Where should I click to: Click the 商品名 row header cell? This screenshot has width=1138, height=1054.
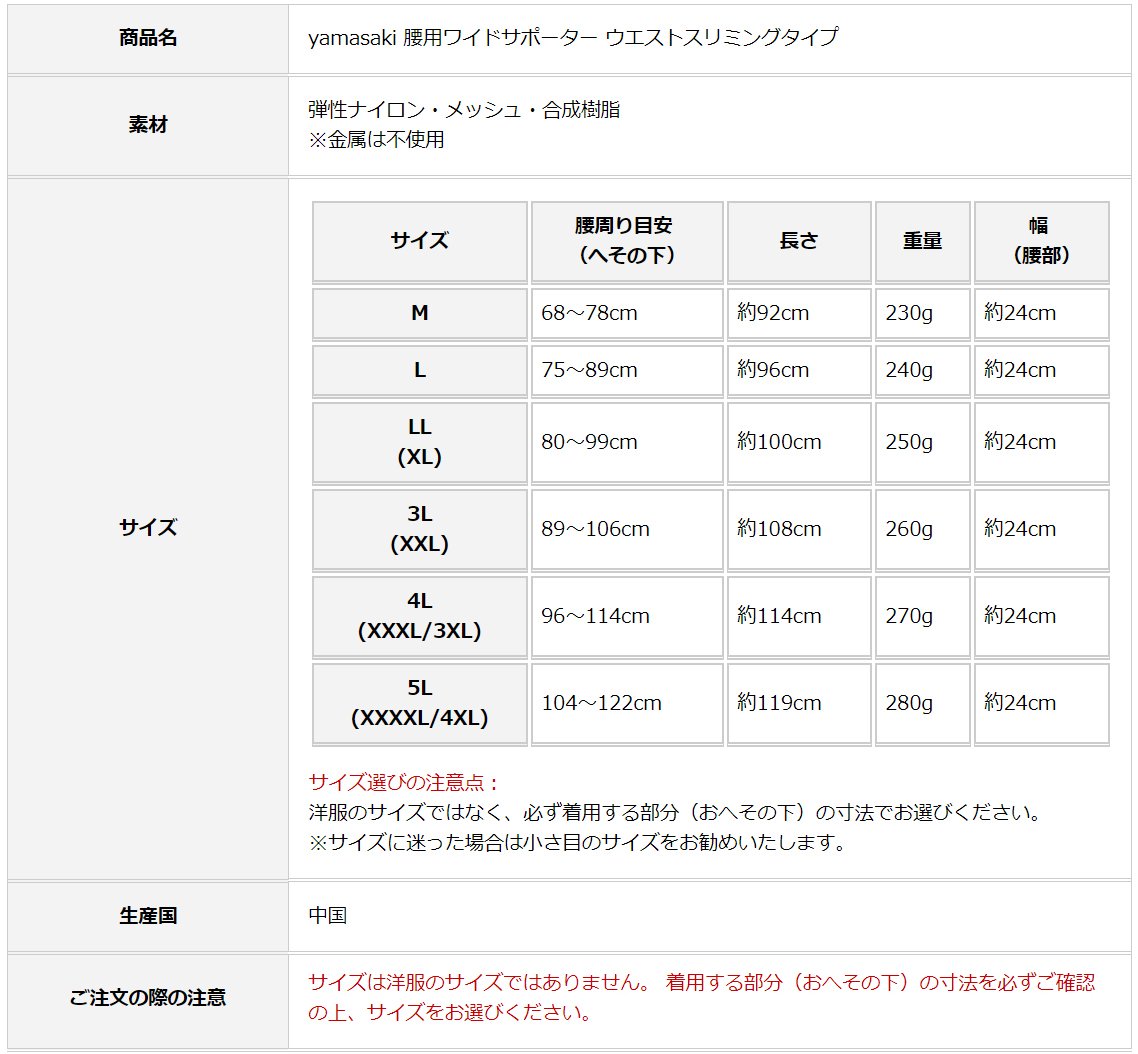[148, 38]
